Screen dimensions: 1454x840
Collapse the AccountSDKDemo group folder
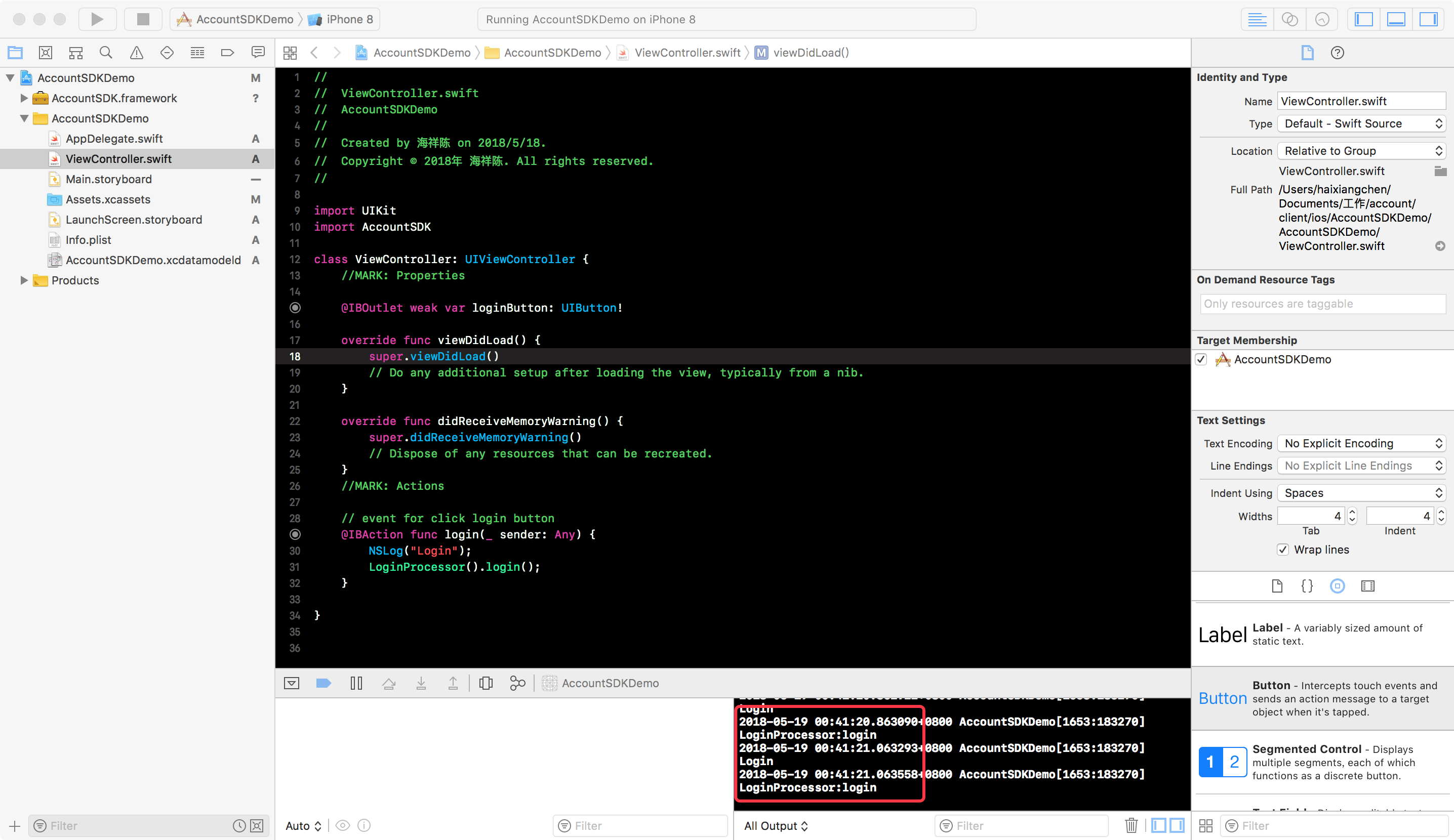click(24, 117)
